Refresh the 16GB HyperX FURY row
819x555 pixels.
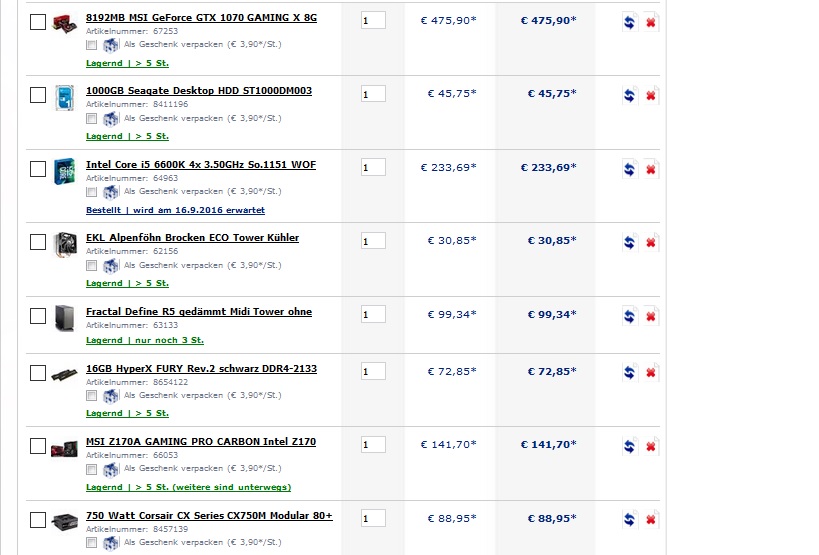click(x=629, y=373)
